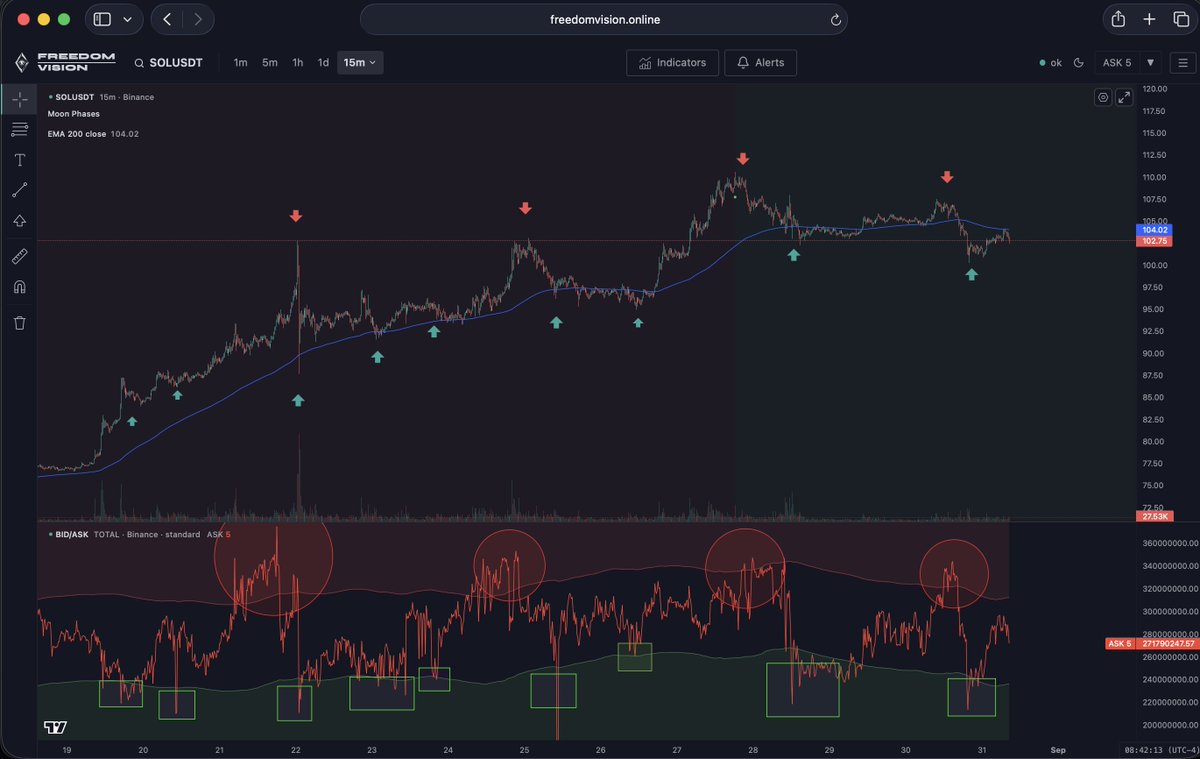This screenshot has height=759, width=1200.
Task: Click the Freedom Vision logo
Action: tap(64, 62)
